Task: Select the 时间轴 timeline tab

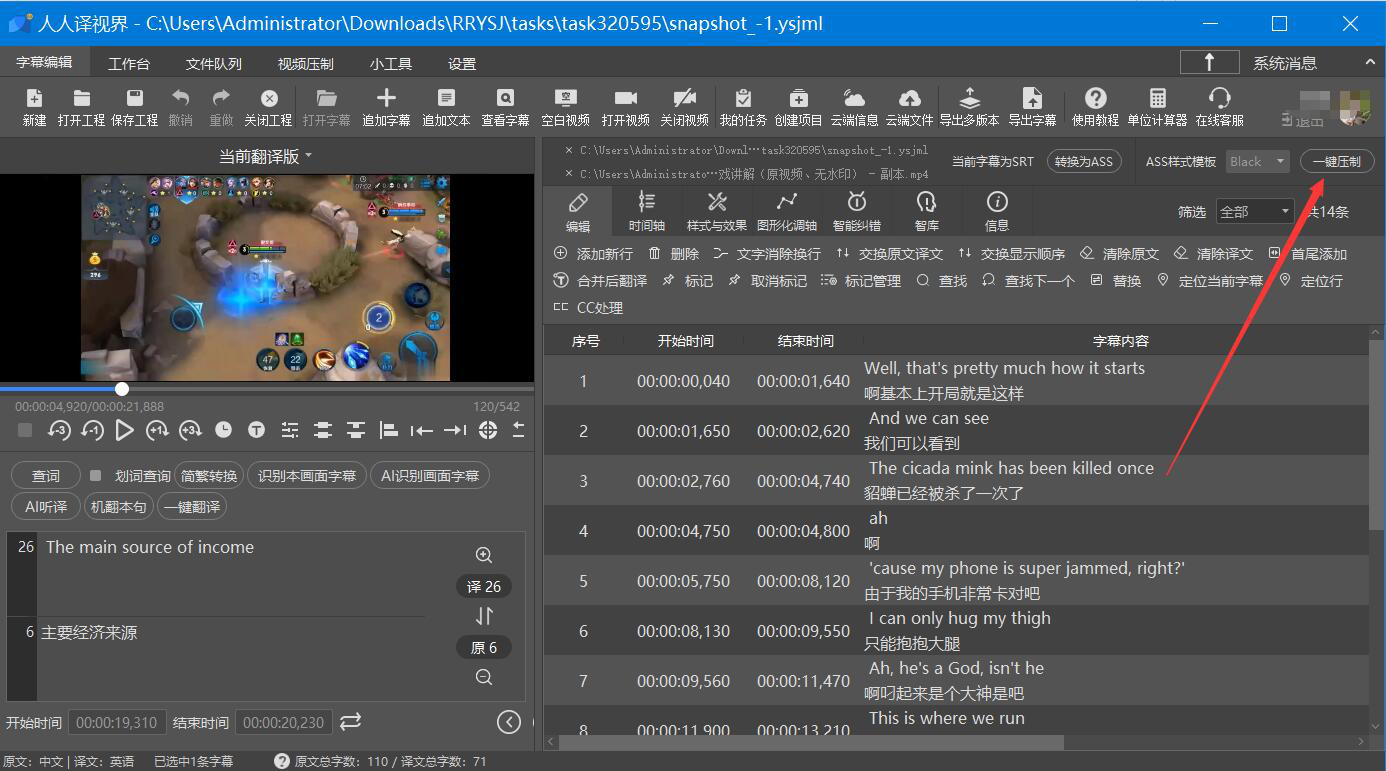Action: [x=647, y=211]
